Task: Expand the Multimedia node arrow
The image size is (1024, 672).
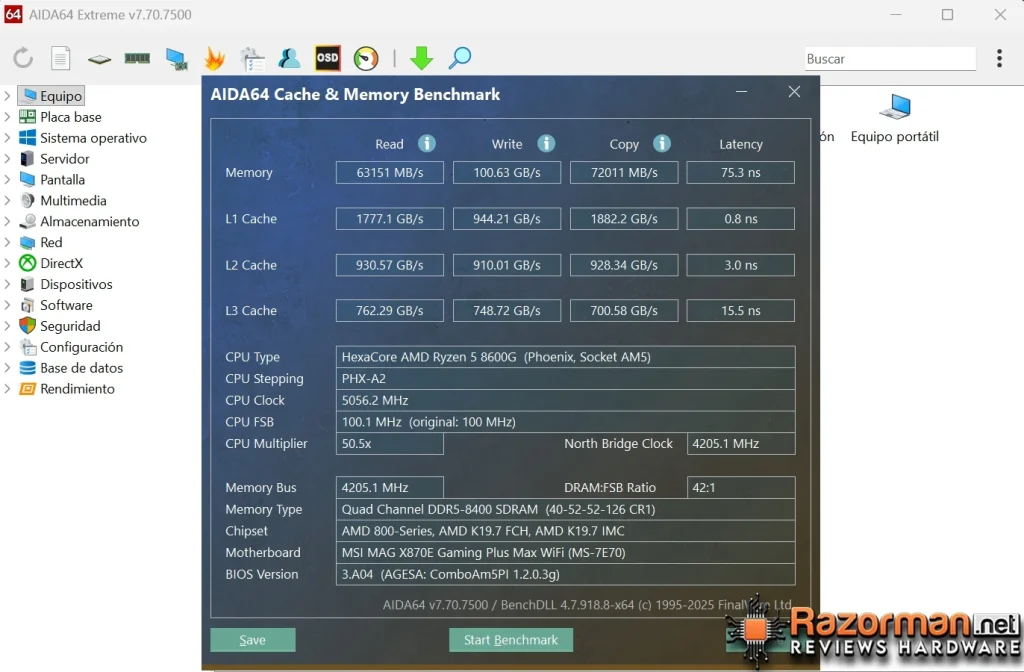Action: [x=7, y=200]
